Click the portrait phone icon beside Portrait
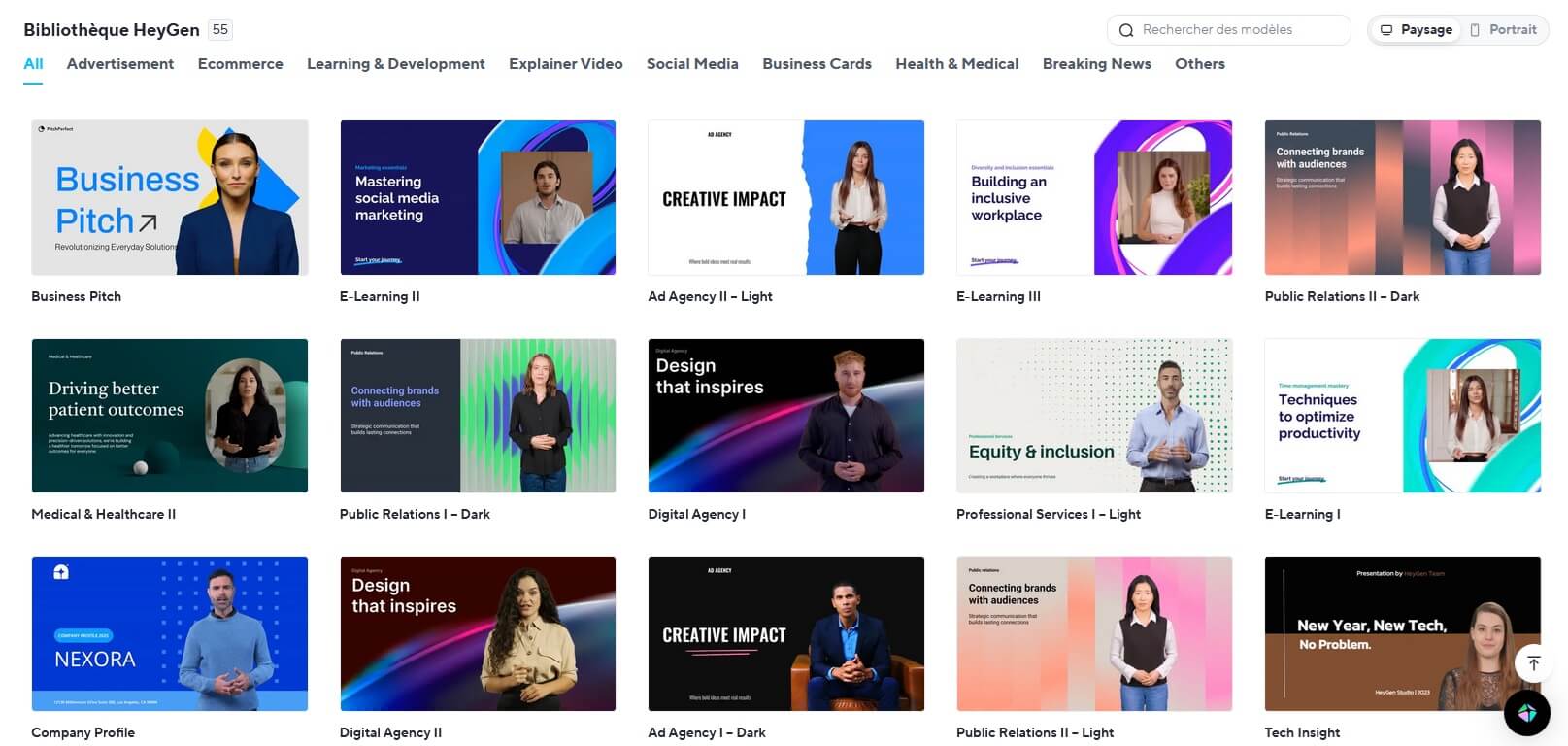This screenshot has width=1568, height=746. [x=1475, y=30]
